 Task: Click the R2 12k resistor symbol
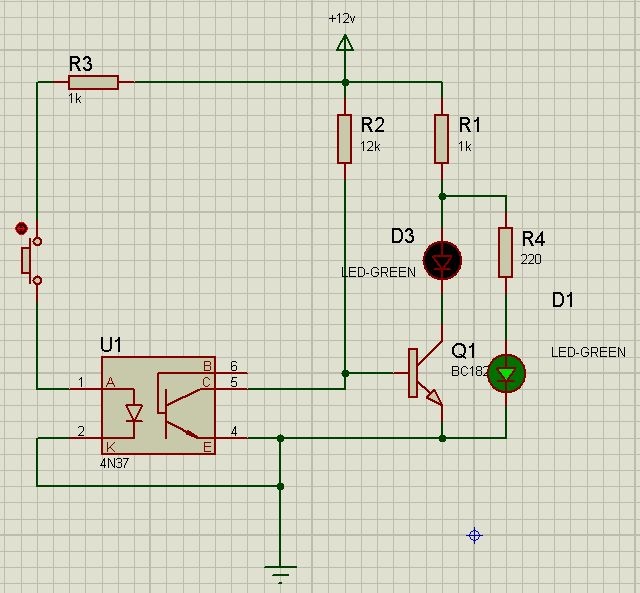click(x=344, y=138)
